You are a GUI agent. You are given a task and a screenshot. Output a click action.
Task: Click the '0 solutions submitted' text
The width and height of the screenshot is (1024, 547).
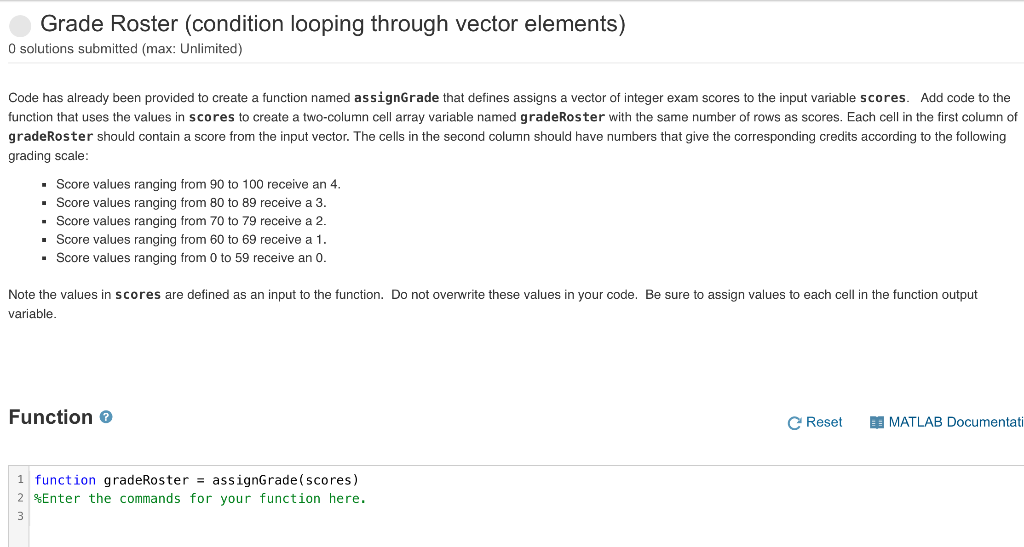coord(125,48)
